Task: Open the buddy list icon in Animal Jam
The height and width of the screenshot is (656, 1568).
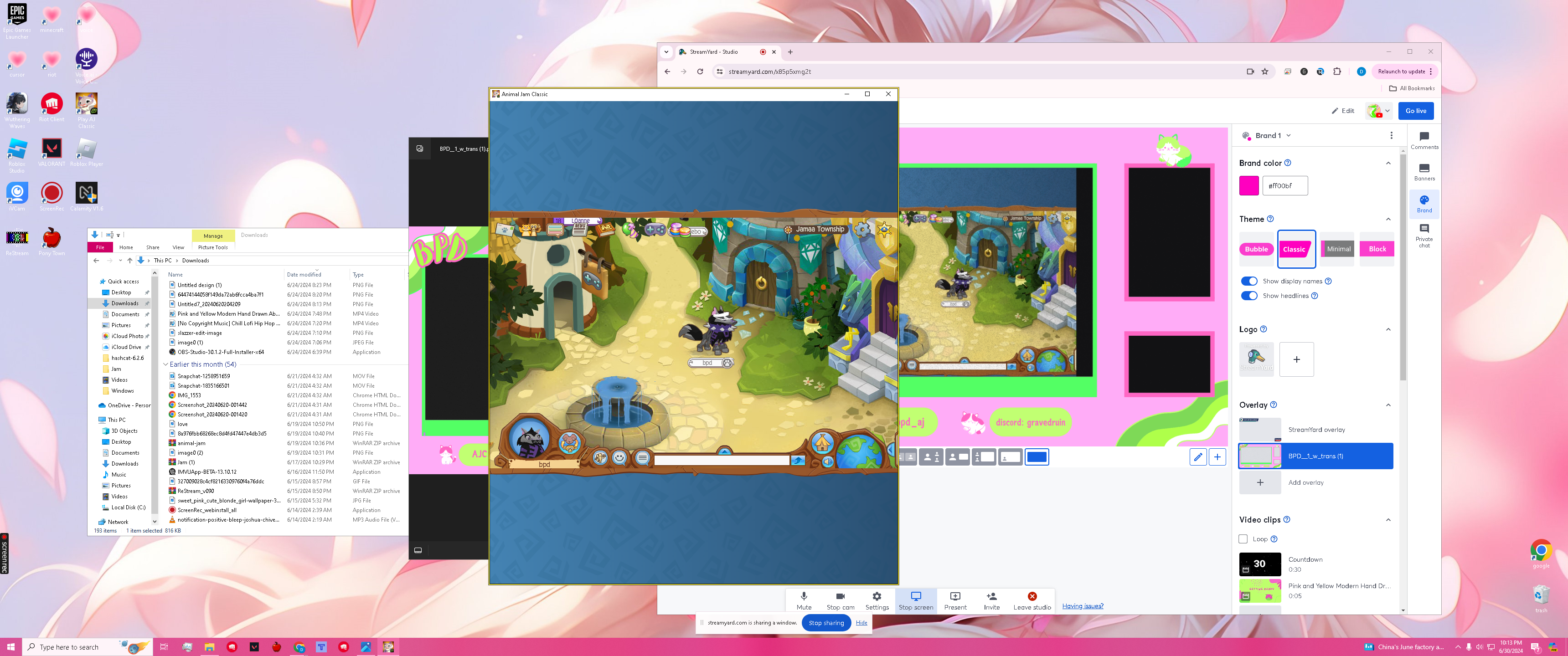Action: [530, 230]
